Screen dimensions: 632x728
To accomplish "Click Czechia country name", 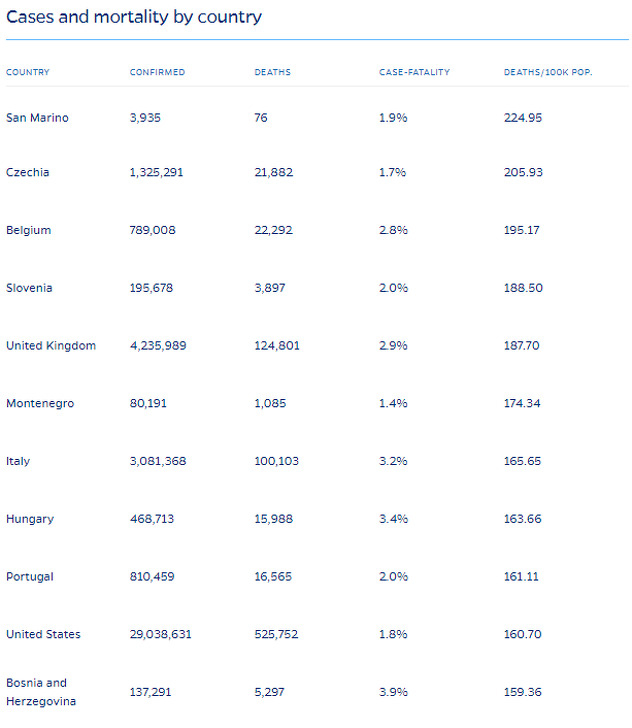I will click(x=28, y=173).
